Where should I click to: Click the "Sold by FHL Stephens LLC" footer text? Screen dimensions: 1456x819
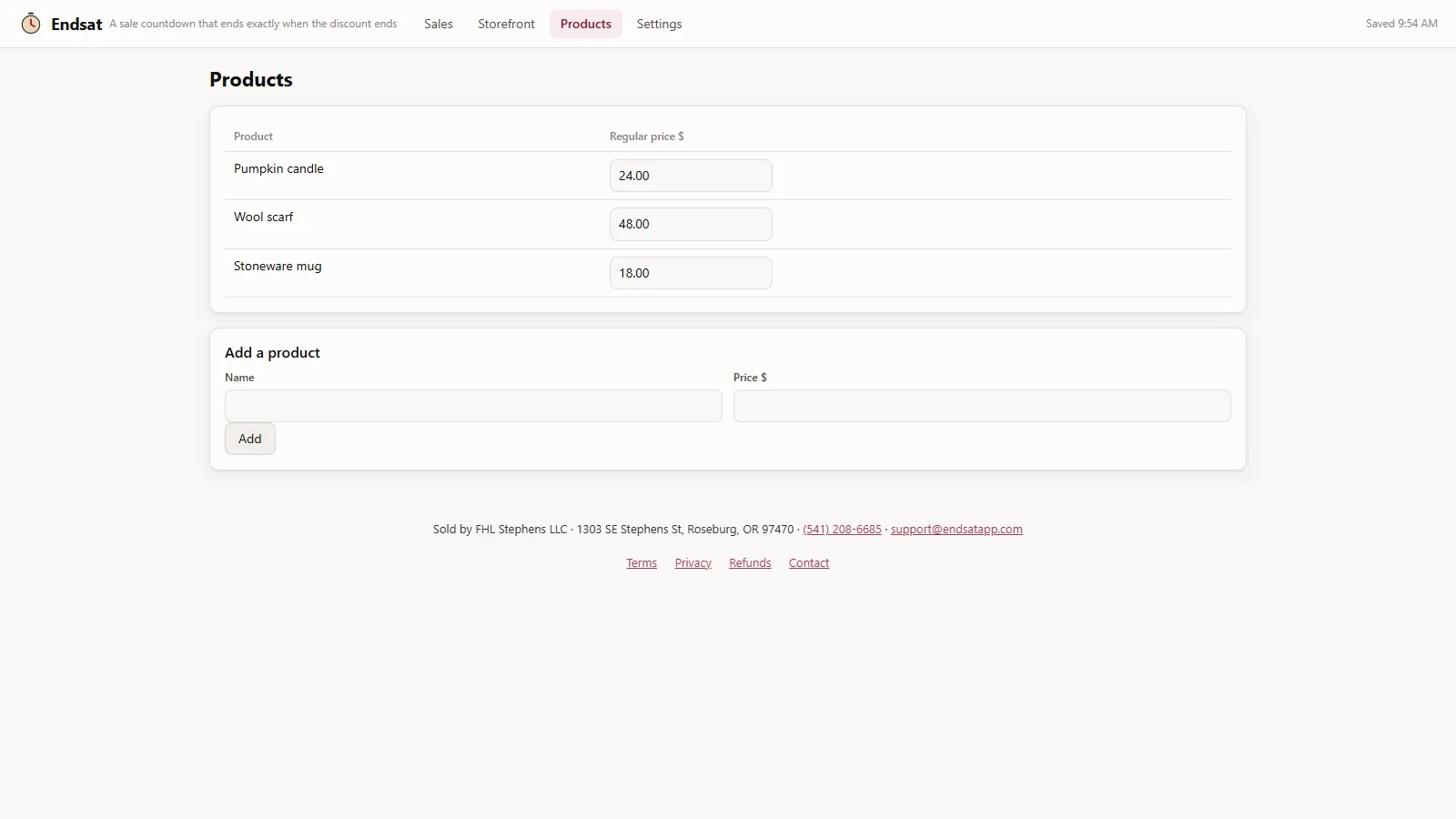[500, 529]
